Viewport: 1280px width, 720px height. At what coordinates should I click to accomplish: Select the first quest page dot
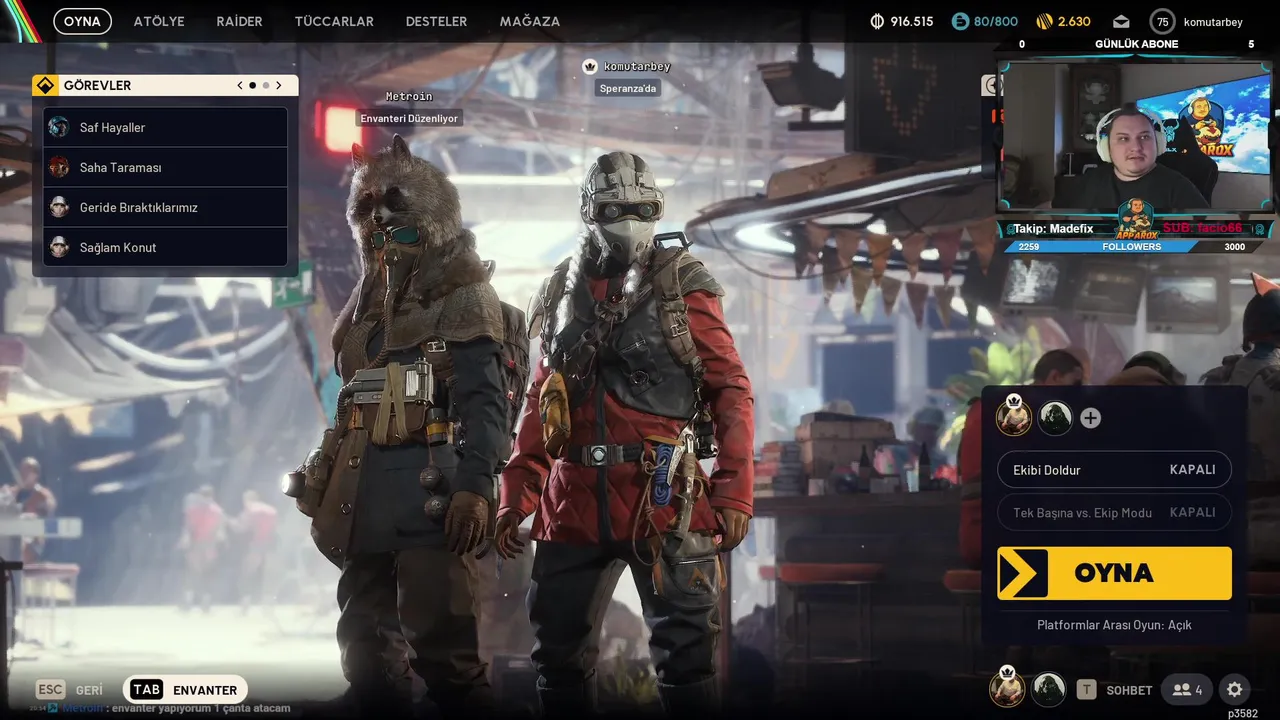(252, 85)
